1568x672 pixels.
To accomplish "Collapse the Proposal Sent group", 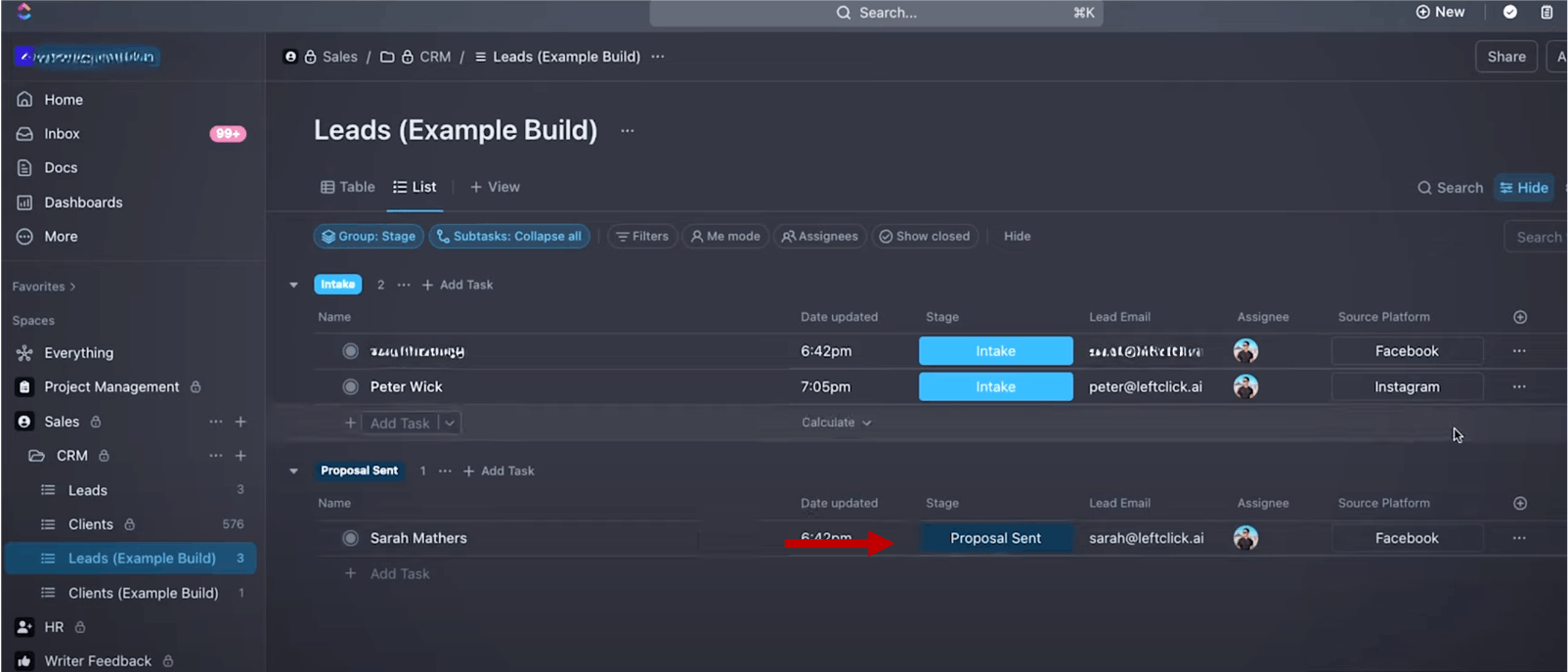I will (x=293, y=471).
